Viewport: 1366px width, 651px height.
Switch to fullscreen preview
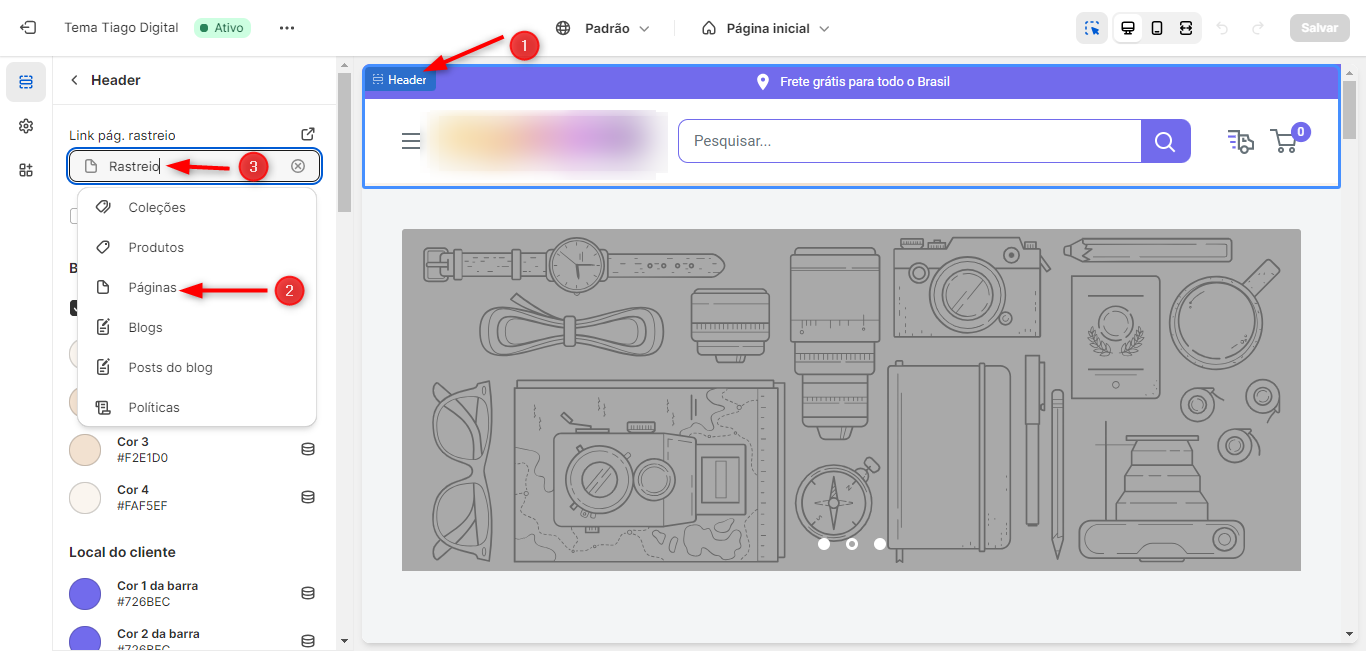(1186, 28)
